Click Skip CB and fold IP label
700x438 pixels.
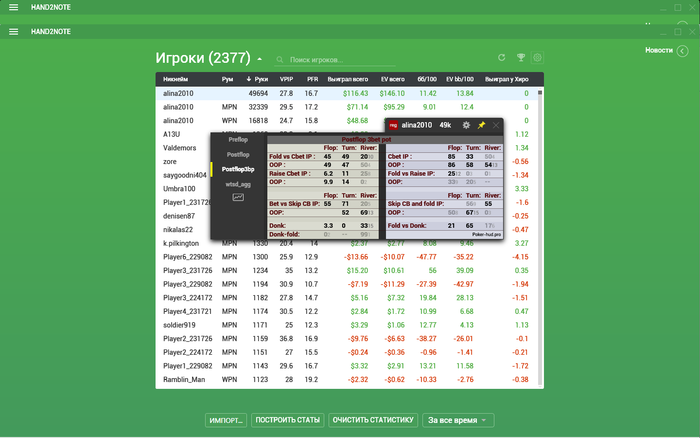(x=416, y=204)
